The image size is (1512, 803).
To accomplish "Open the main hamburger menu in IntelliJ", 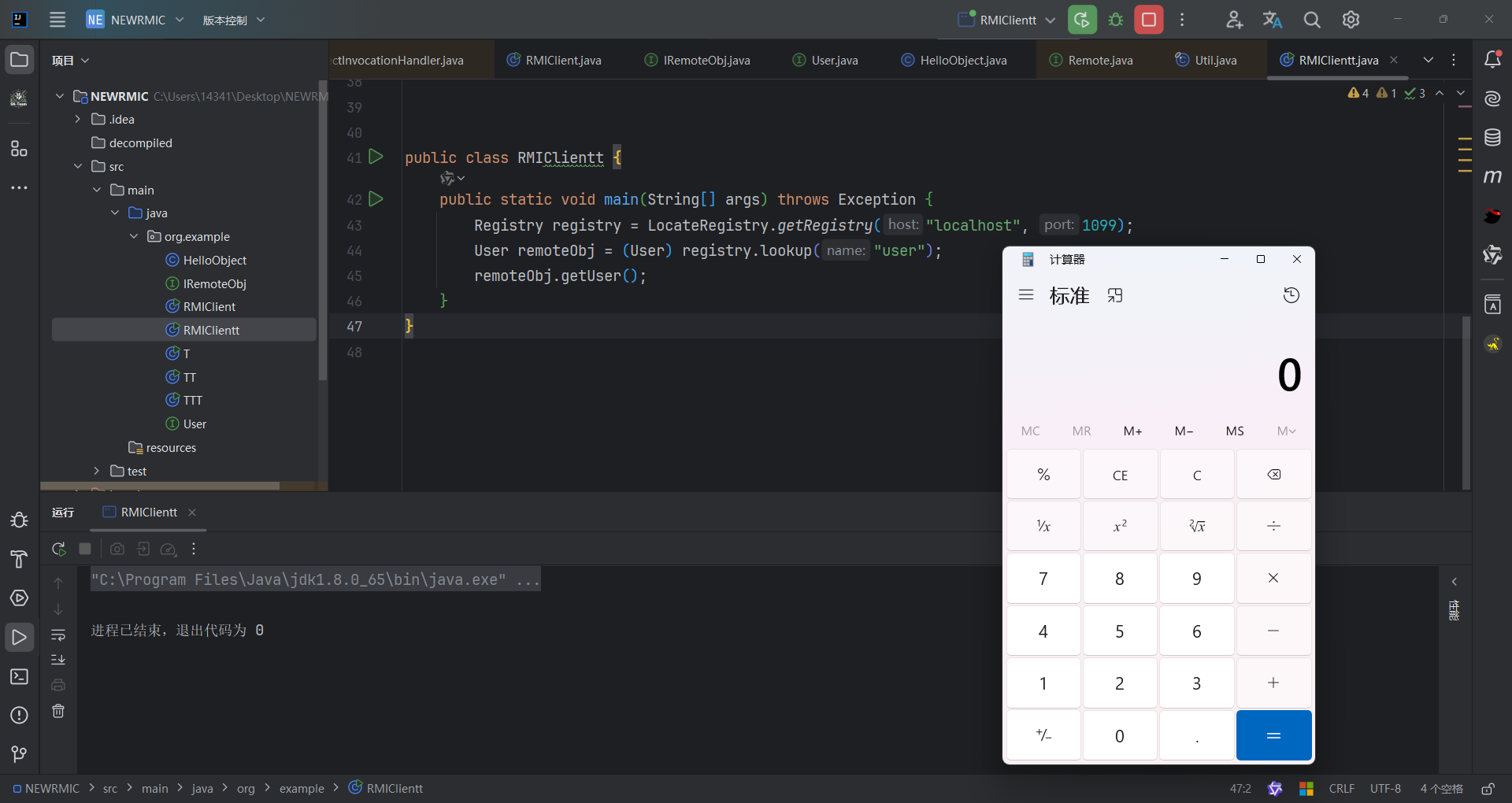I will click(57, 20).
